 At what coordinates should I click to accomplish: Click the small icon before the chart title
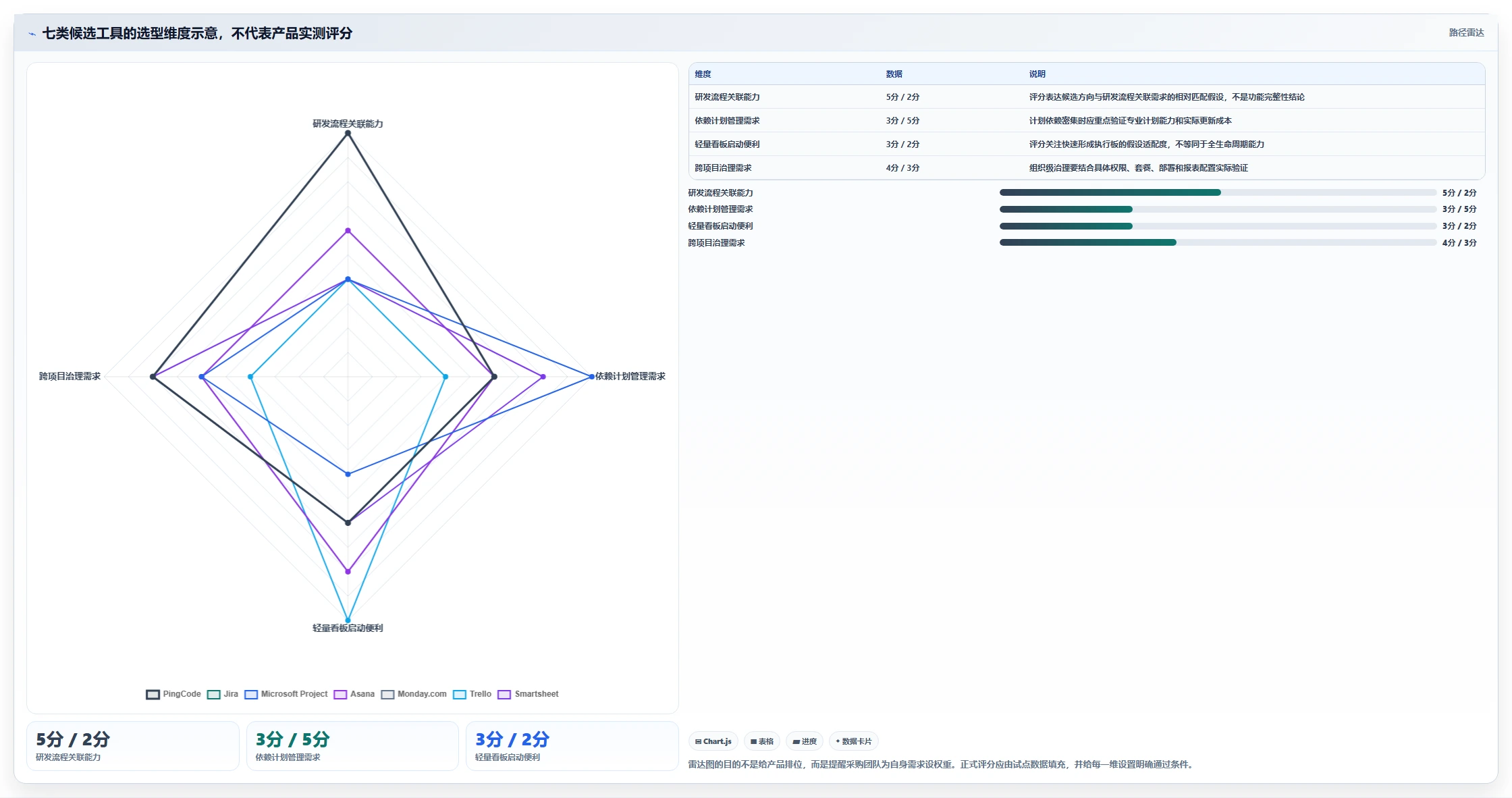(x=32, y=34)
